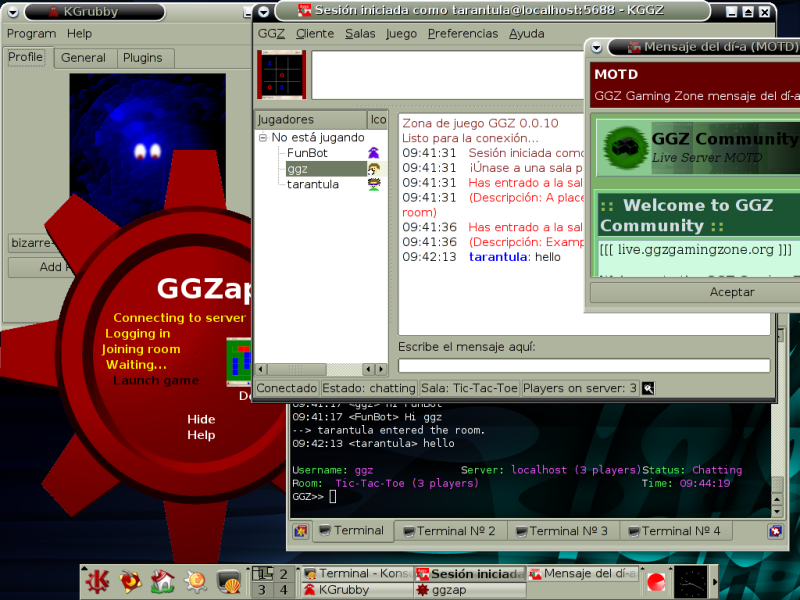Switch to virtual desktop 2
Screen dimensions: 800x600
(284, 574)
